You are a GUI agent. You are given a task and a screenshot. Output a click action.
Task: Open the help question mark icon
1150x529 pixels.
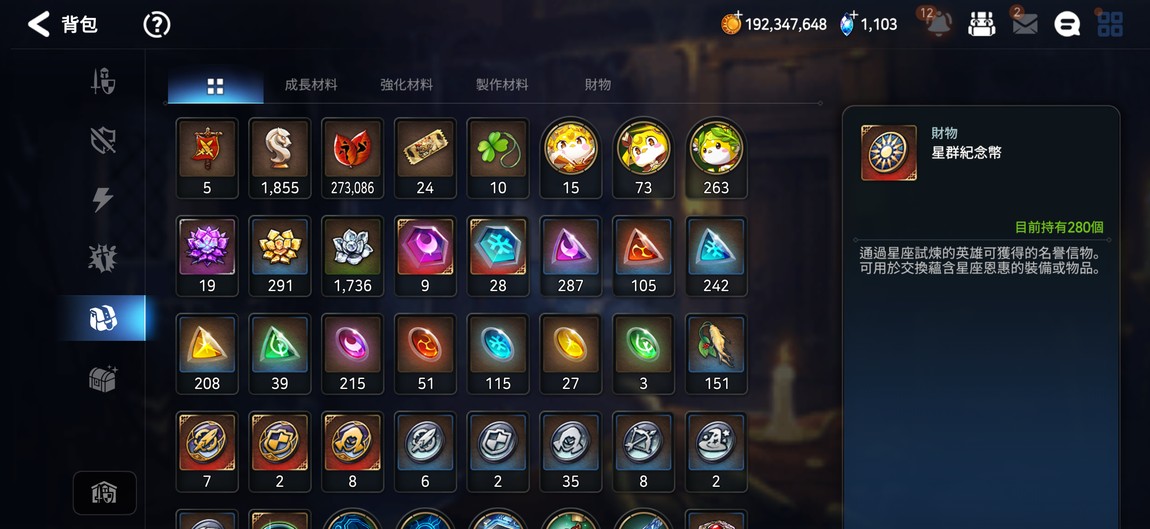click(156, 25)
